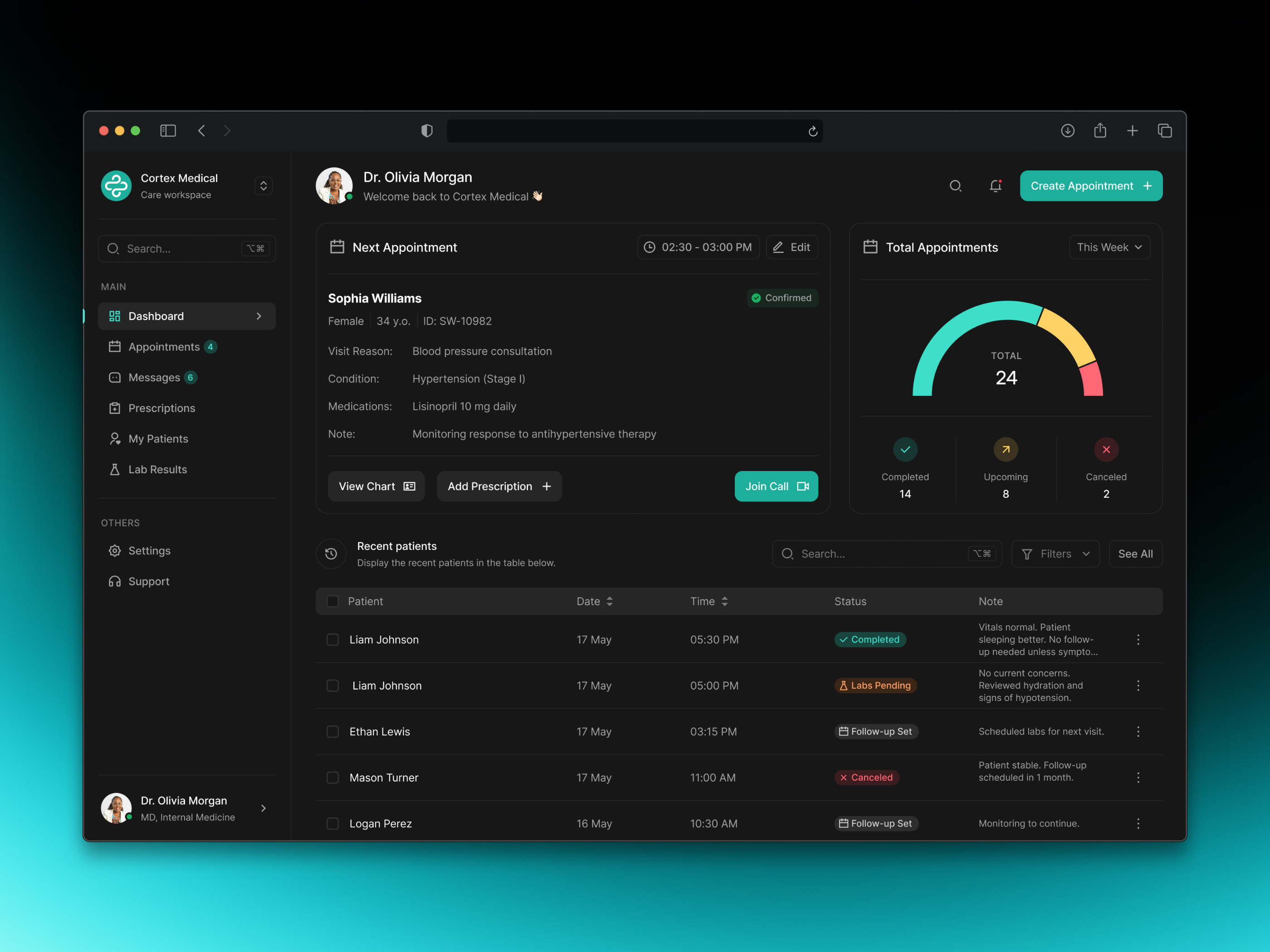This screenshot has width=1270, height=952.
Task: Click the notifications bell icon
Action: [996, 185]
